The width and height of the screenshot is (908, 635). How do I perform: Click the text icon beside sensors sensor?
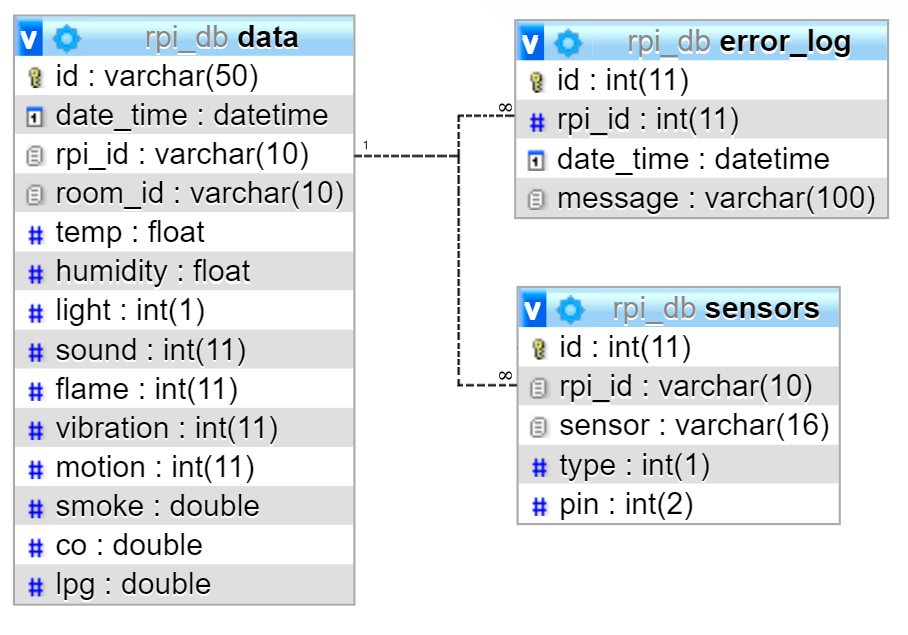coord(539,428)
